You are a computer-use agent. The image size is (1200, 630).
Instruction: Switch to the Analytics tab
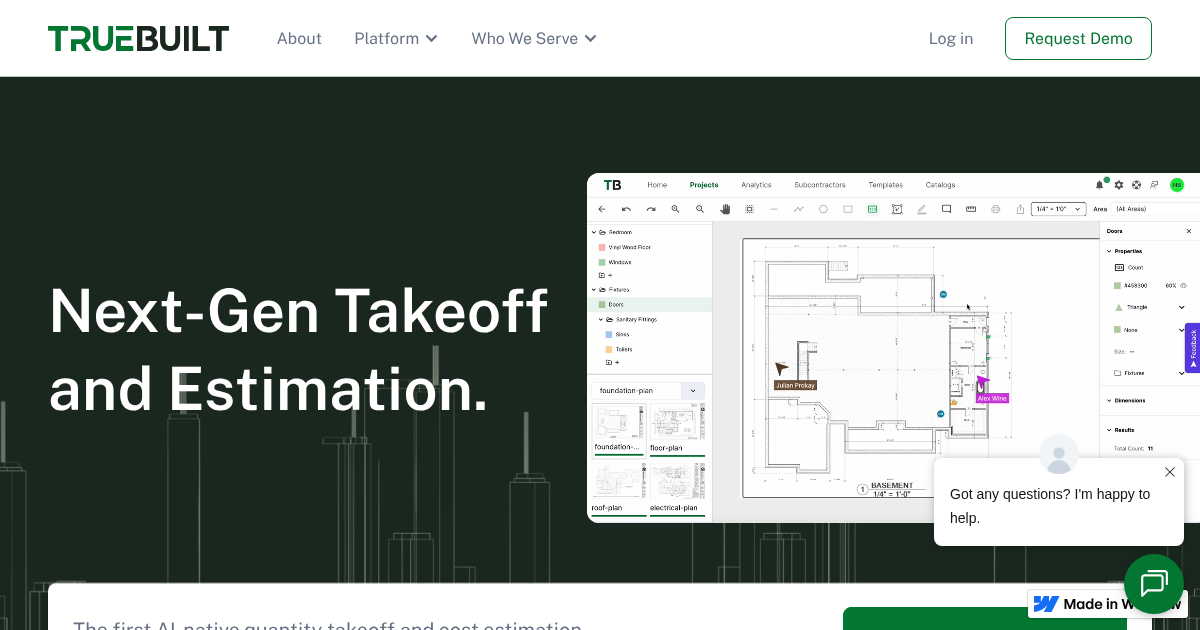(x=756, y=185)
